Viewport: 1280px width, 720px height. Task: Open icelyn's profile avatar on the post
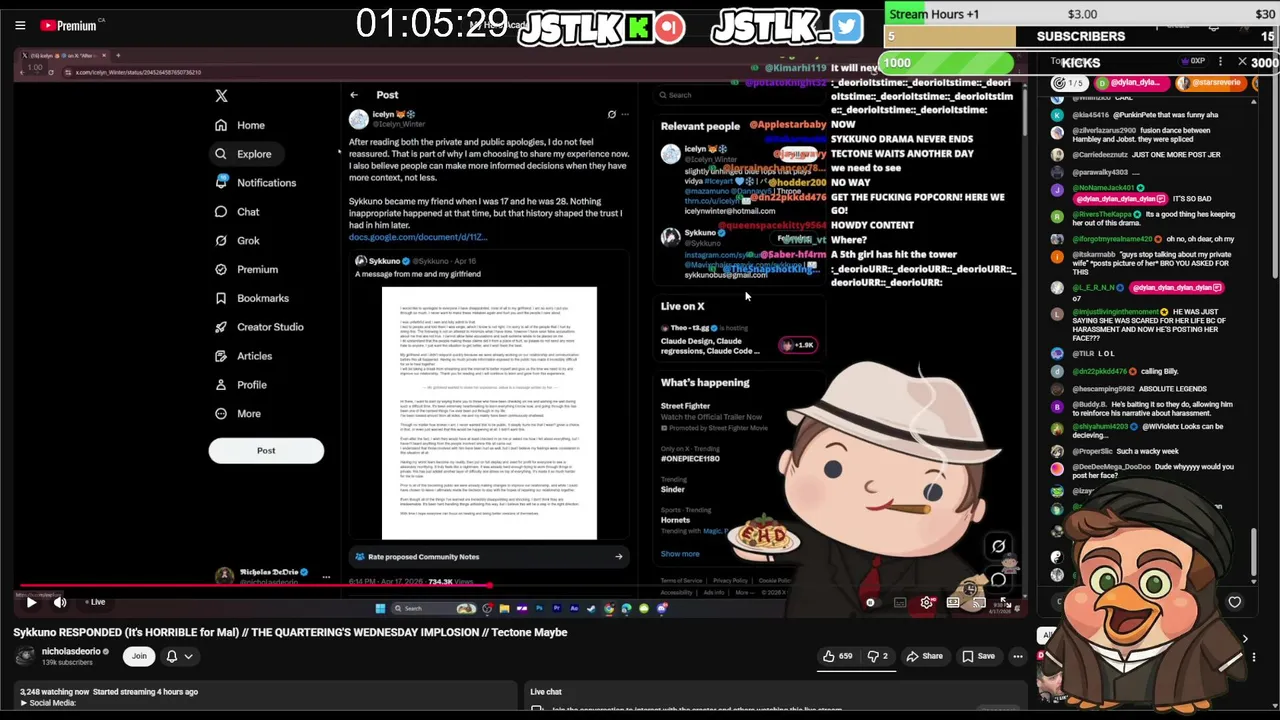pos(358,119)
